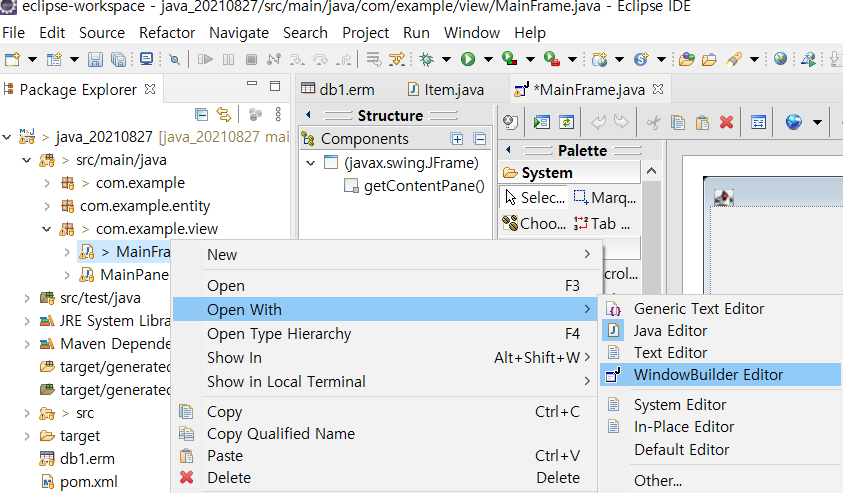
Task: Open the File menu
Action: [x=13, y=33]
